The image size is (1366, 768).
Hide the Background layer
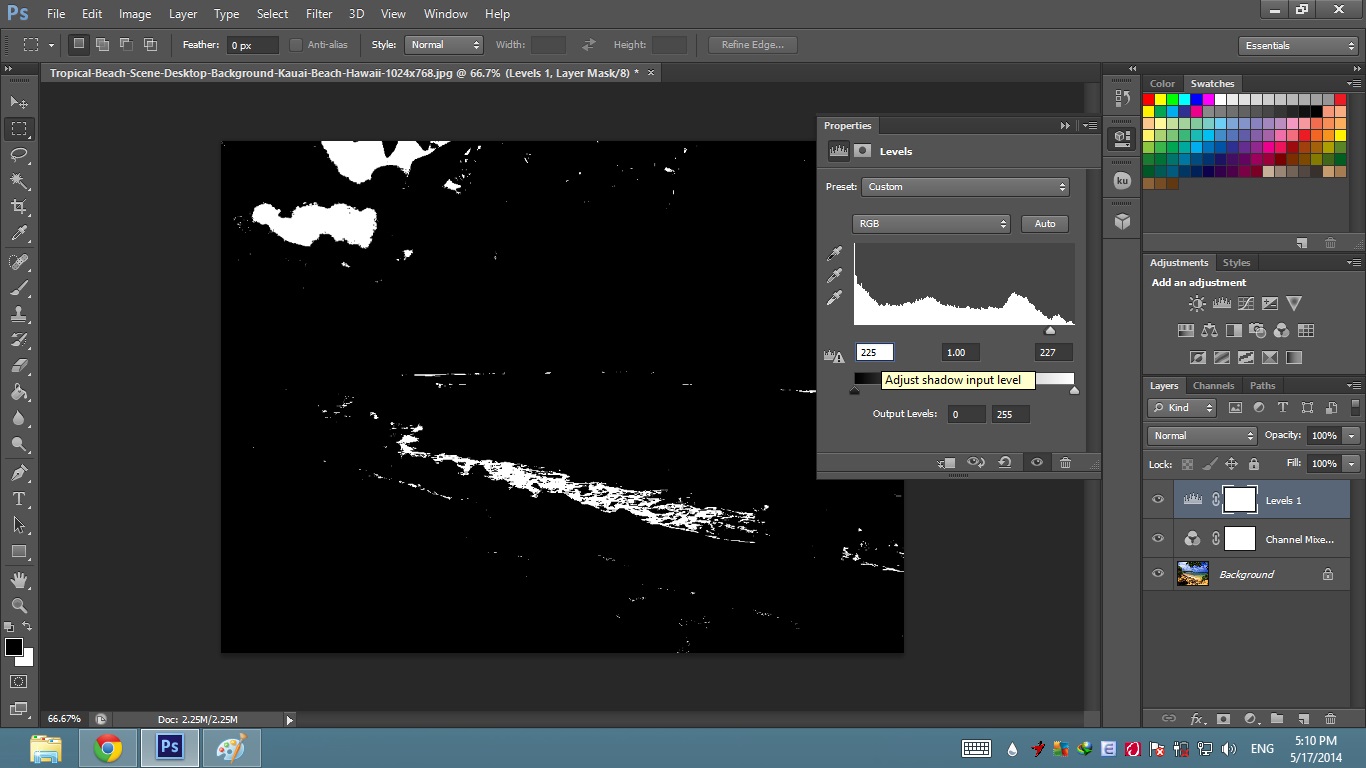pyautogui.click(x=1158, y=574)
